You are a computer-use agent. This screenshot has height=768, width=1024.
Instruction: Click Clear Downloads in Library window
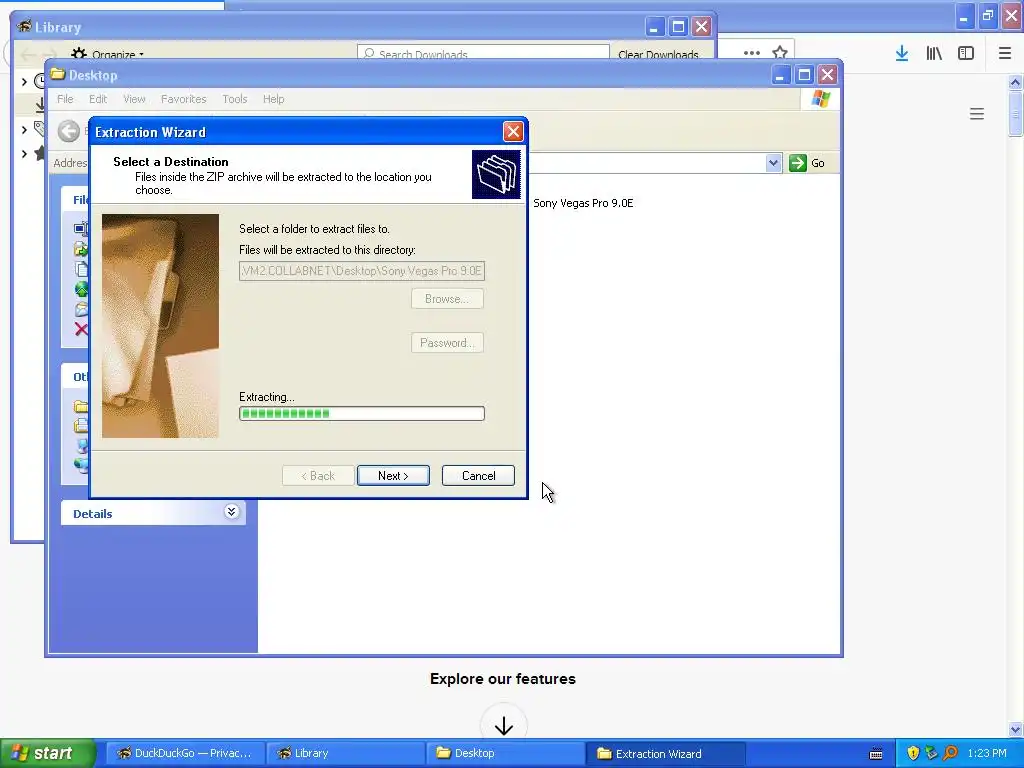658,55
